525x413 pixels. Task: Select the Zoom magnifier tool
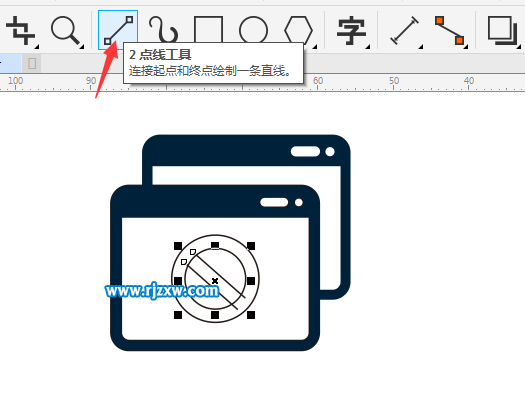click(66, 31)
